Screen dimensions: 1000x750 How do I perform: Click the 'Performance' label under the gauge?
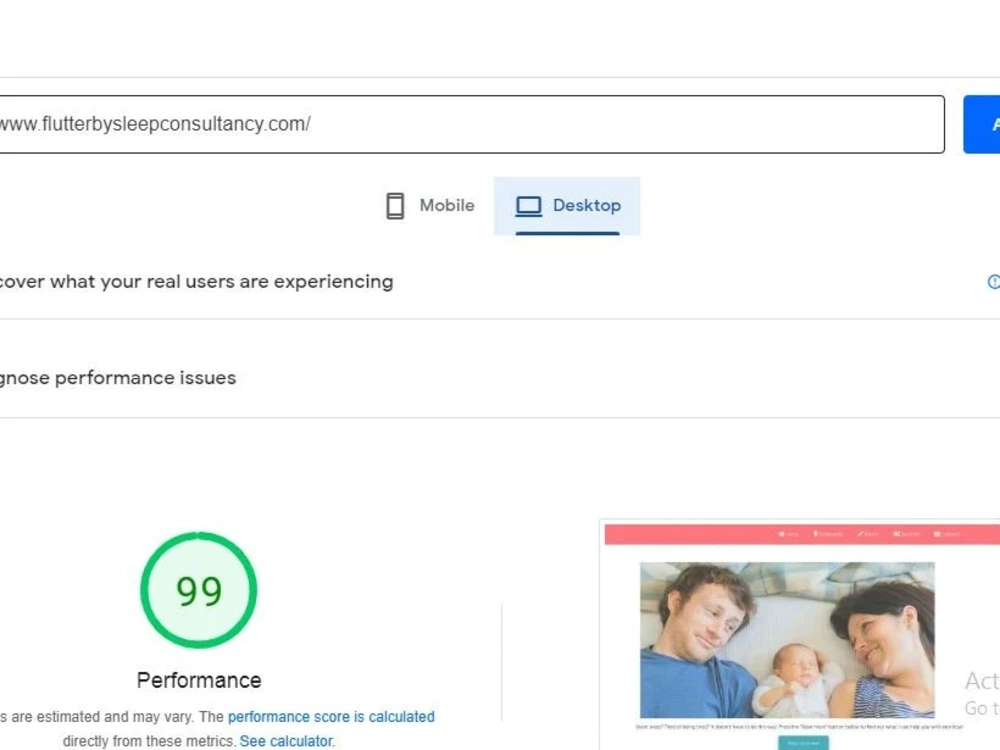[x=199, y=680]
